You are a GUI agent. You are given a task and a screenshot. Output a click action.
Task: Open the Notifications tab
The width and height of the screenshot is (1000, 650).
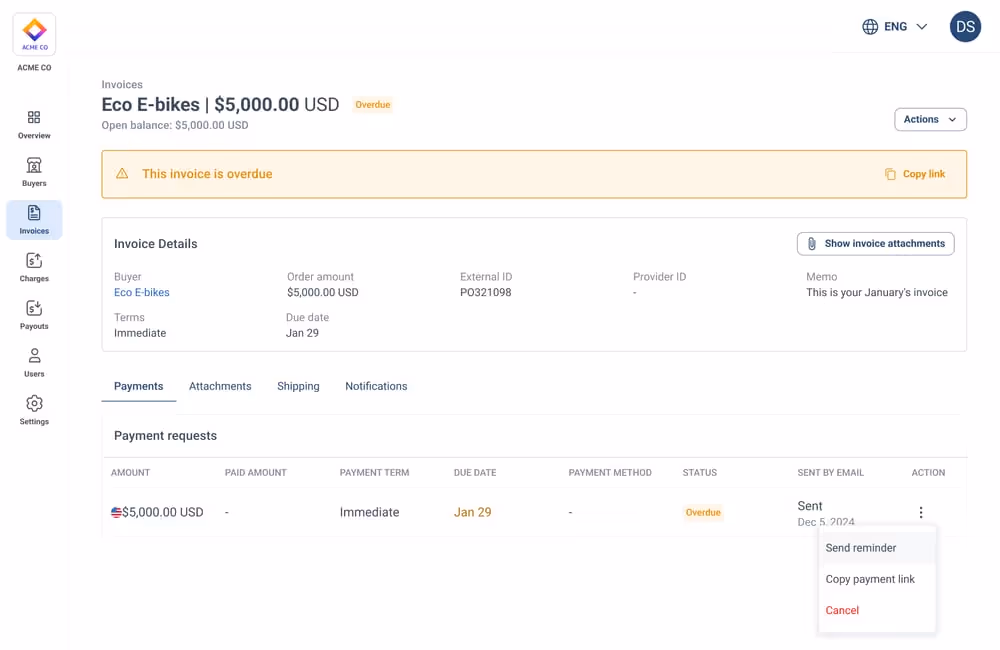pos(376,386)
